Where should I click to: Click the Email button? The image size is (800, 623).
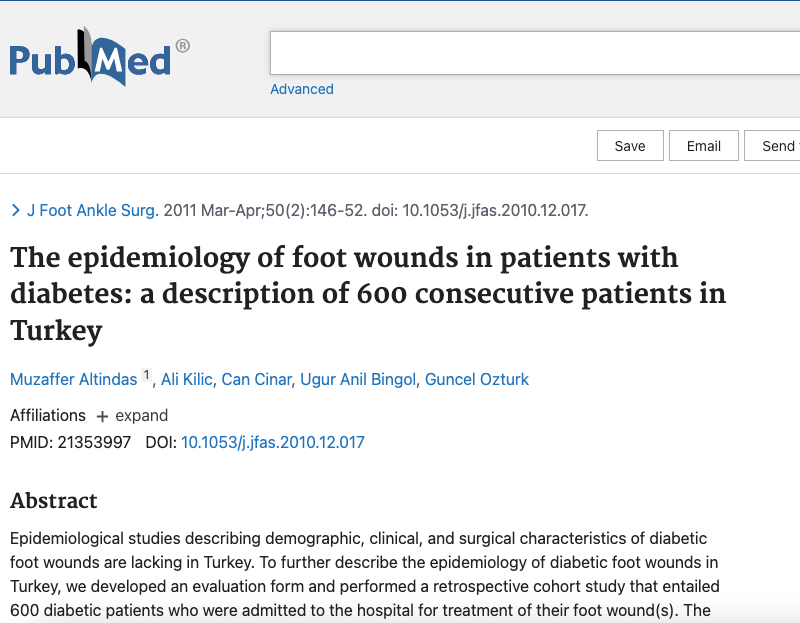[704, 146]
